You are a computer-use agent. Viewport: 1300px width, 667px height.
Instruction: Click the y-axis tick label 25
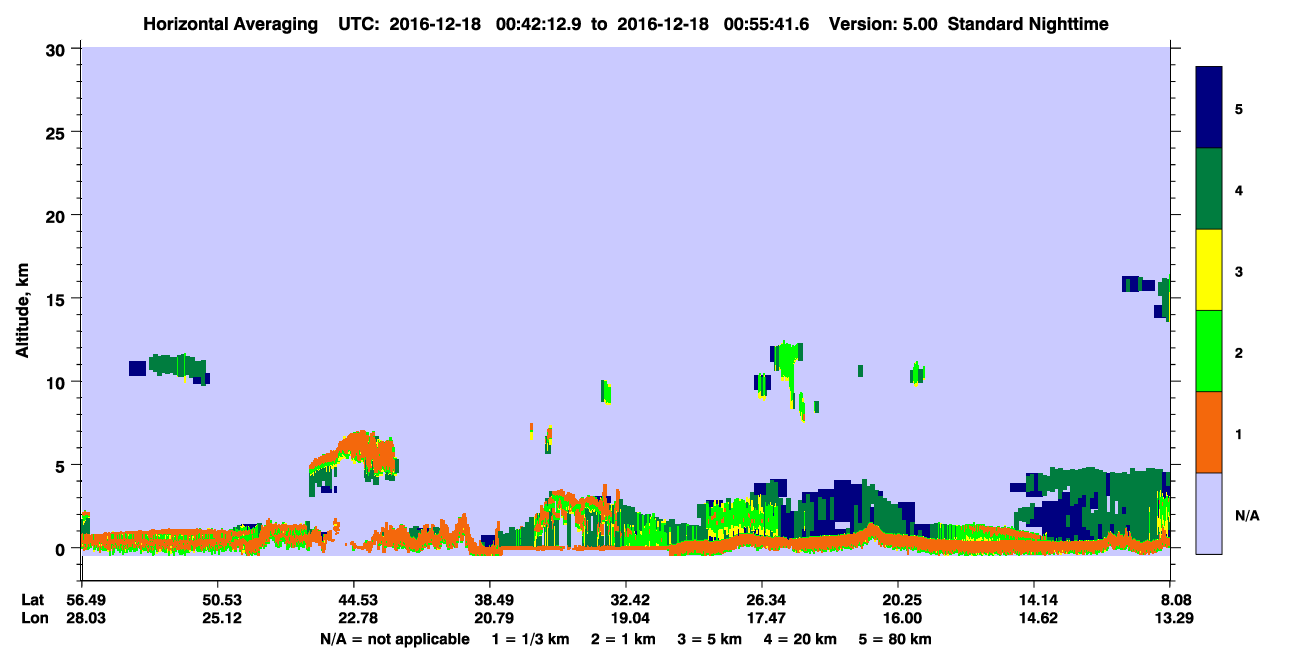[x=58, y=132]
